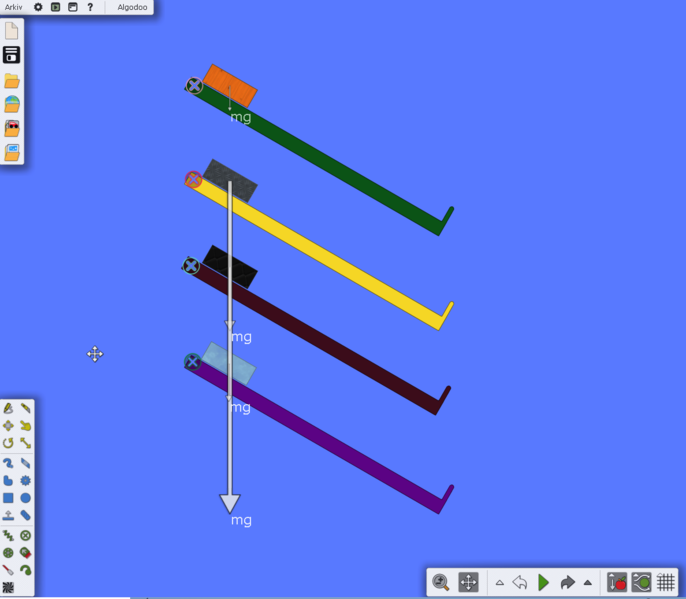Expand the redo history arrow

click(x=588, y=582)
